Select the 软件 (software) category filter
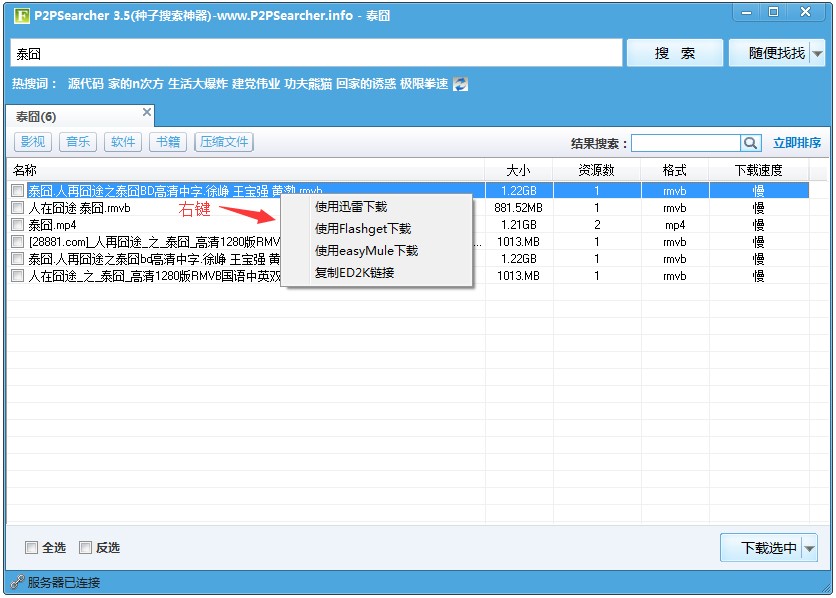The image size is (836, 598). (123, 141)
